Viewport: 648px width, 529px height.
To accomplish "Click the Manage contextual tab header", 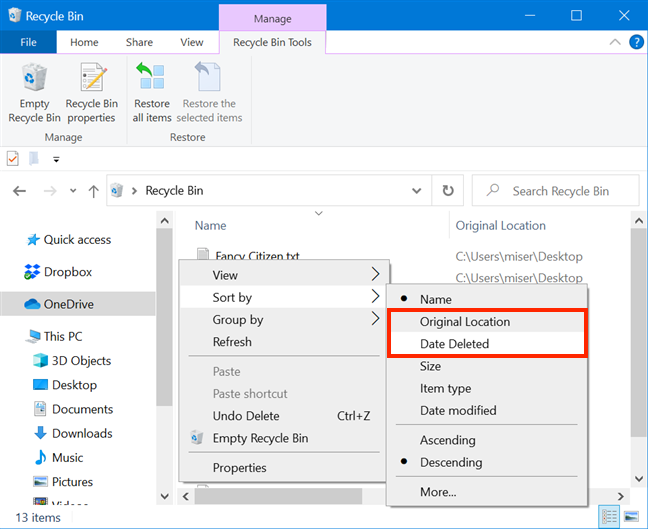I will [272, 18].
